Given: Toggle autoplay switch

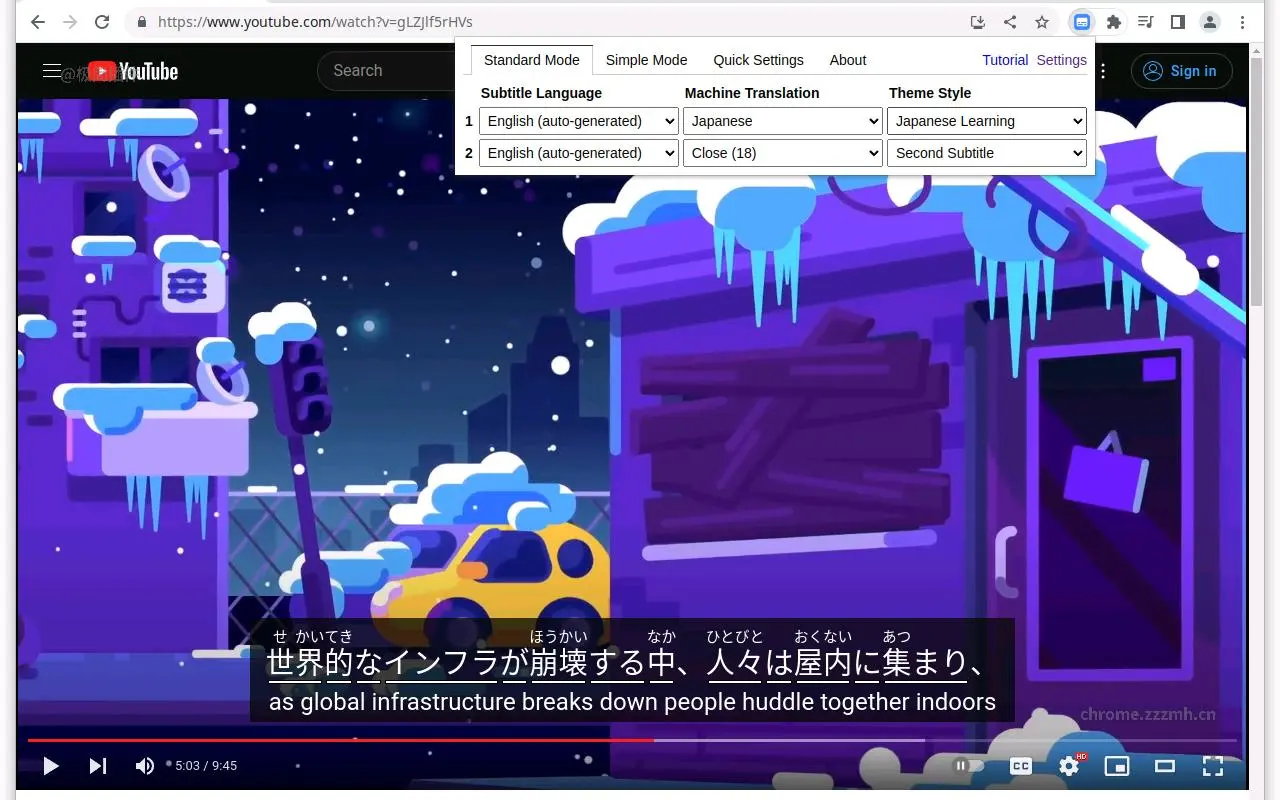Looking at the screenshot, I should [968, 766].
